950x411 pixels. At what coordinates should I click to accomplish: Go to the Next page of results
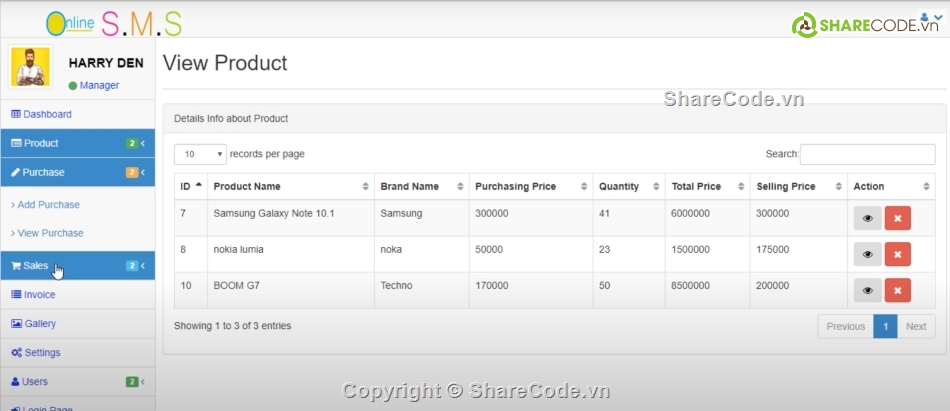pyautogui.click(x=915, y=326)
